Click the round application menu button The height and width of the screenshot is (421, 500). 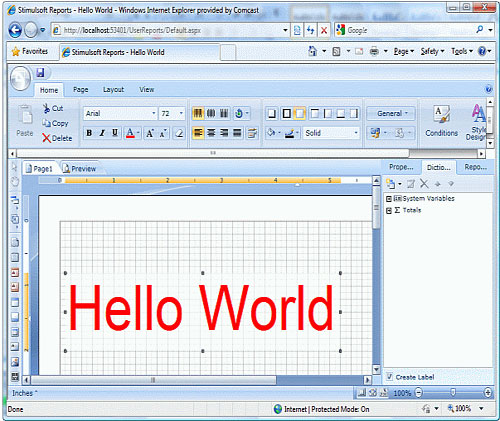coord(20,78)
